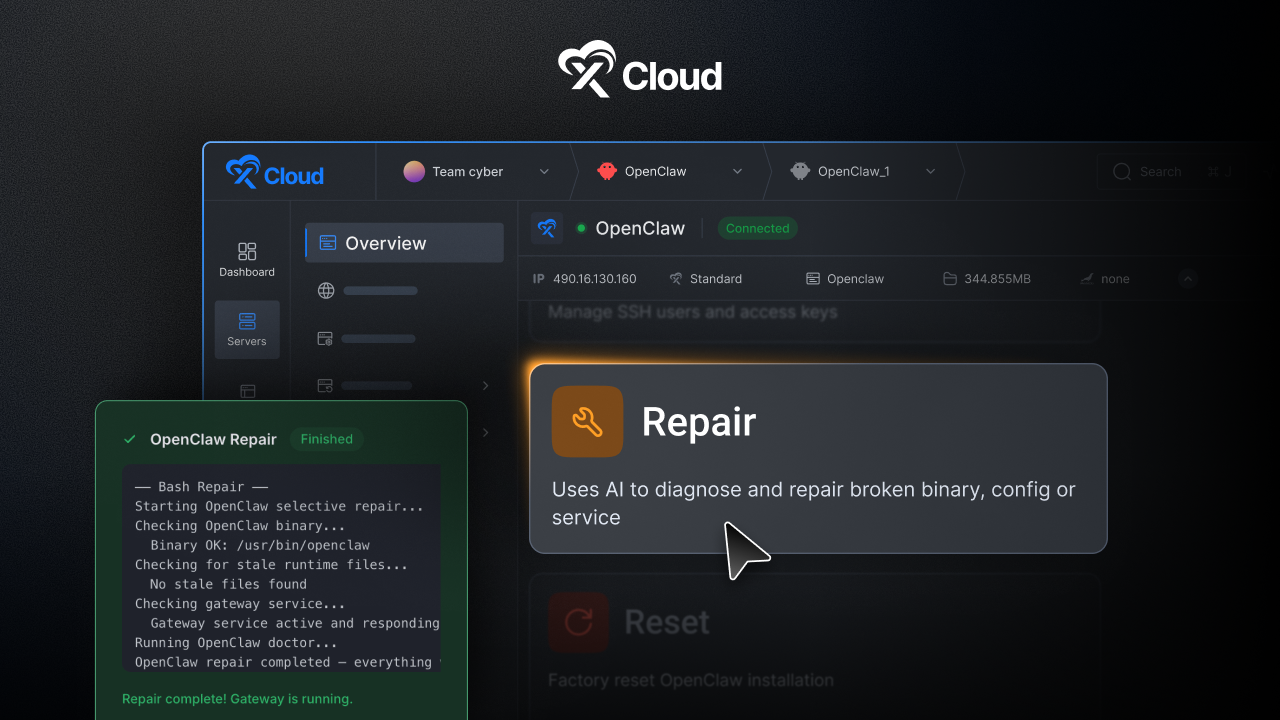
Task: Click the Connected status badge
Action: click(757, 228)
